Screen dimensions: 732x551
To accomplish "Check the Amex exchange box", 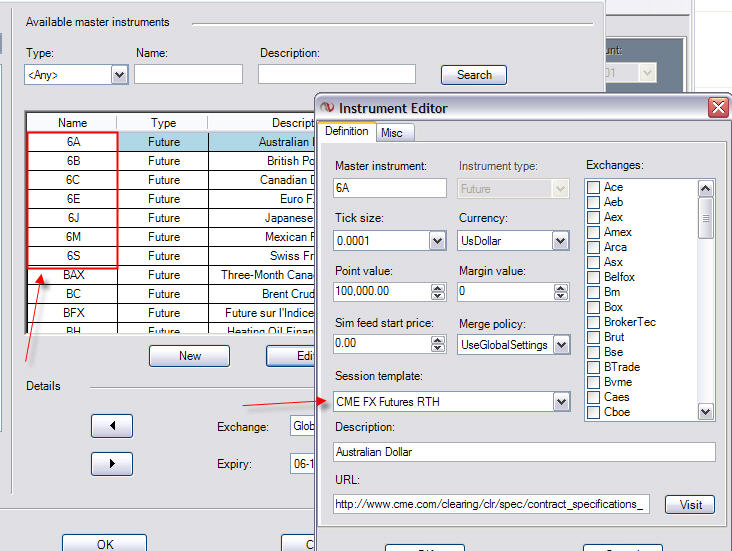I will click(593, 232).
